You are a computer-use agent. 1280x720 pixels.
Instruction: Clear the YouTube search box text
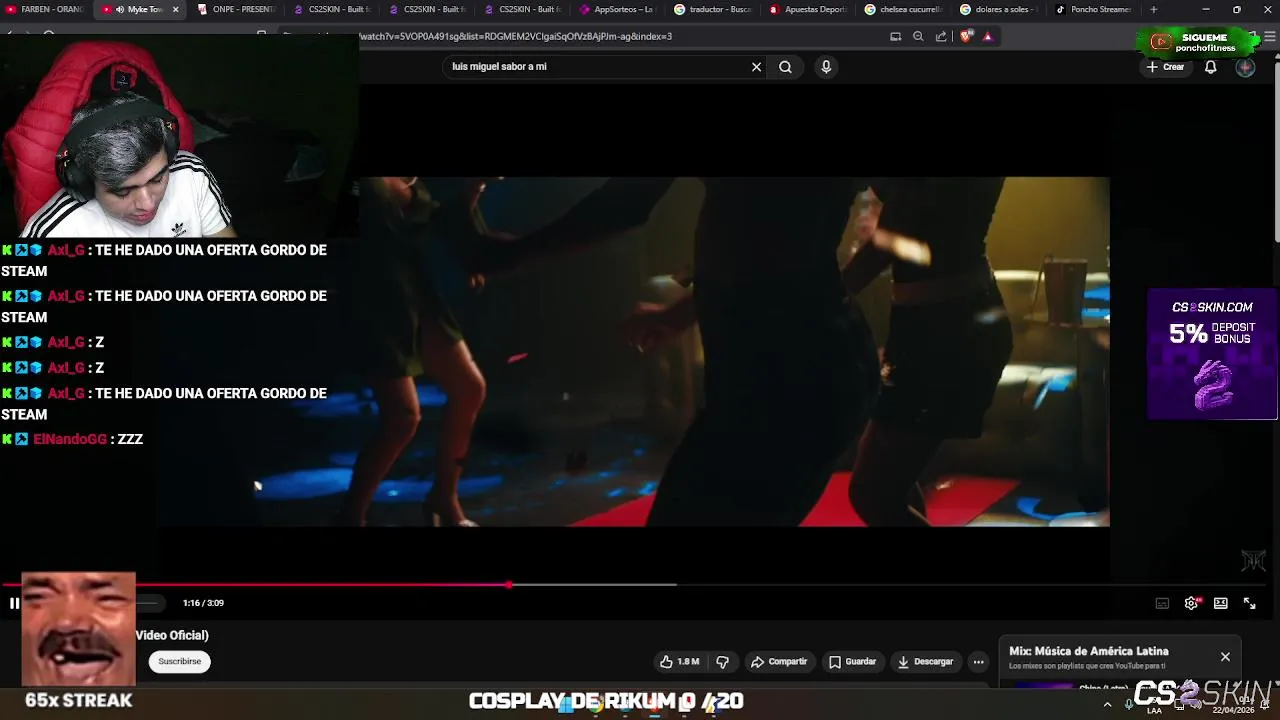(756, 67)
